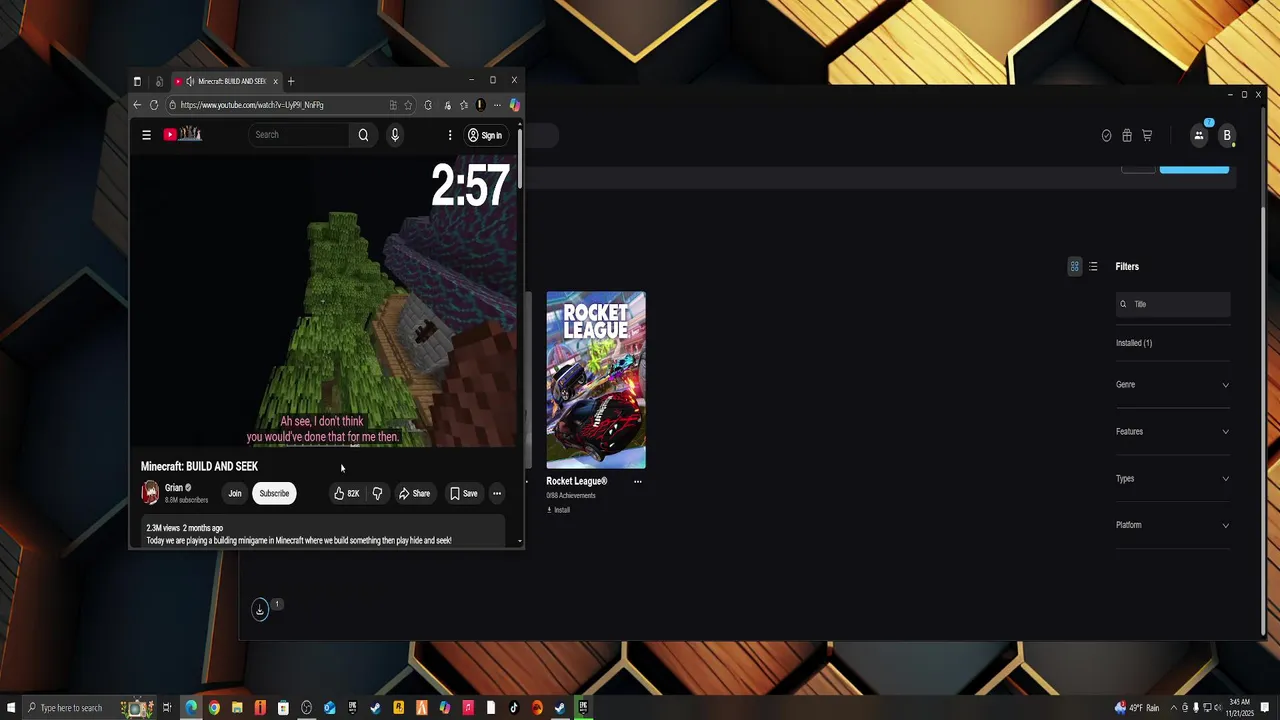
Task: Expand the Types filter
Action: click(1172, 479)
